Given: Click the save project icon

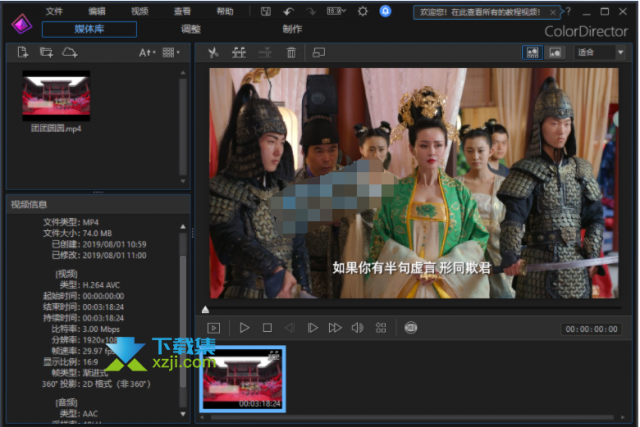Looking at the screenshot, I should click(266, 11).
